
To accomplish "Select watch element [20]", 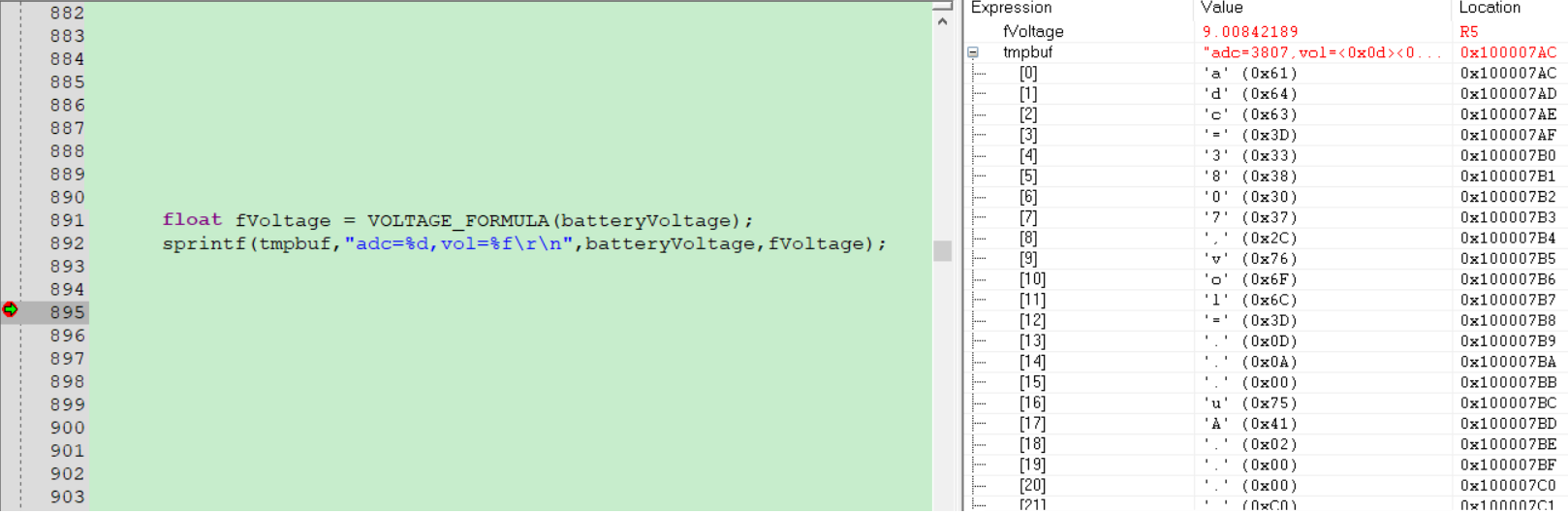I will pos(1032,485).
